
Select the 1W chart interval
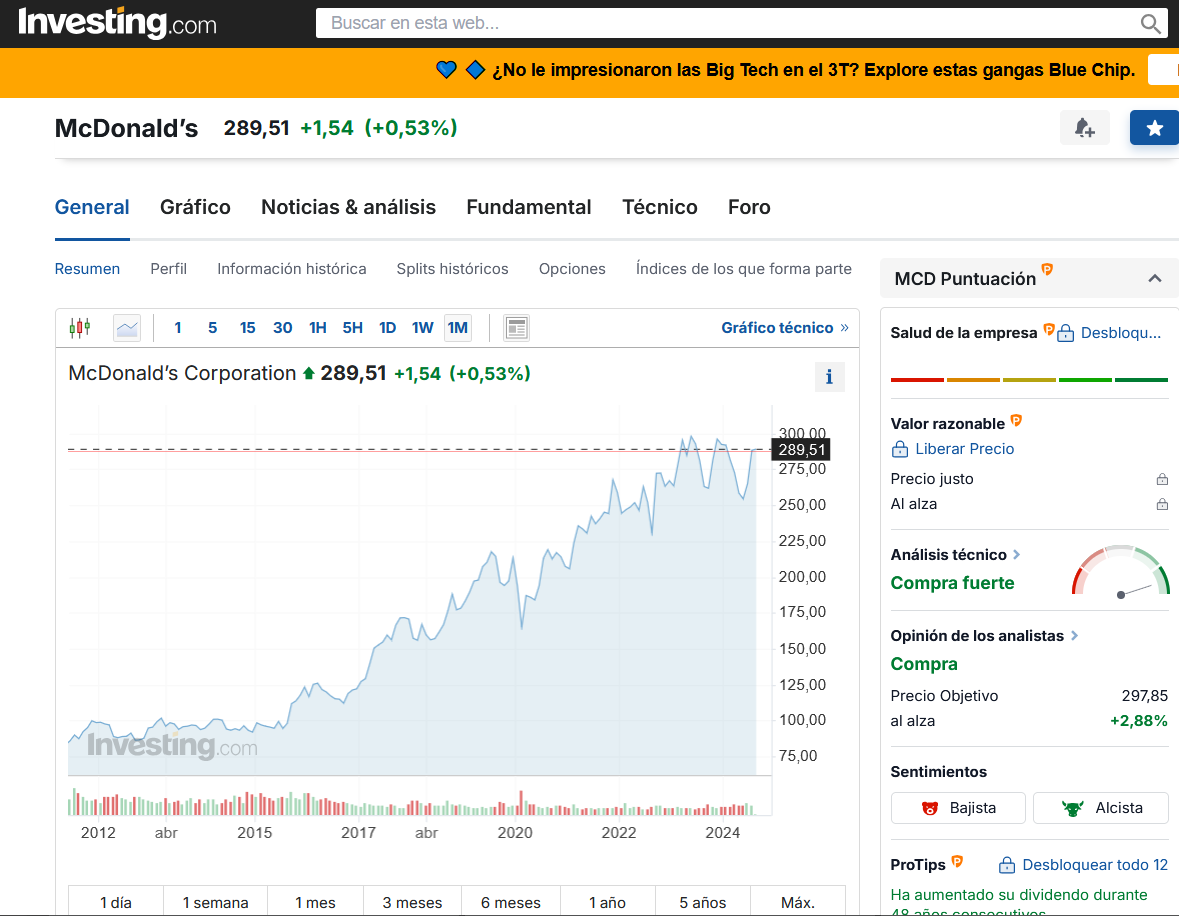[x=423, y=328]
